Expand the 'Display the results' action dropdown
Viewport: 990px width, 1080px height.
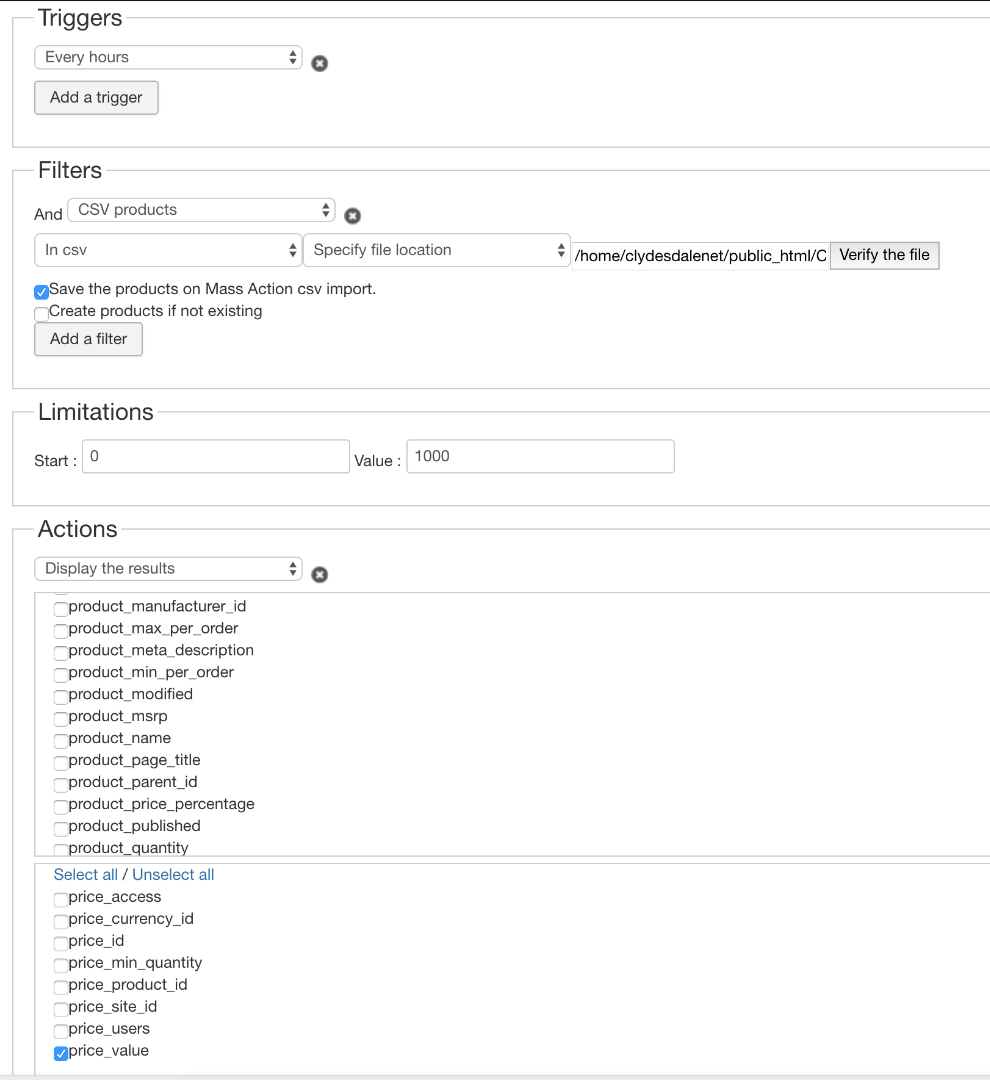(x=168, y=569)
